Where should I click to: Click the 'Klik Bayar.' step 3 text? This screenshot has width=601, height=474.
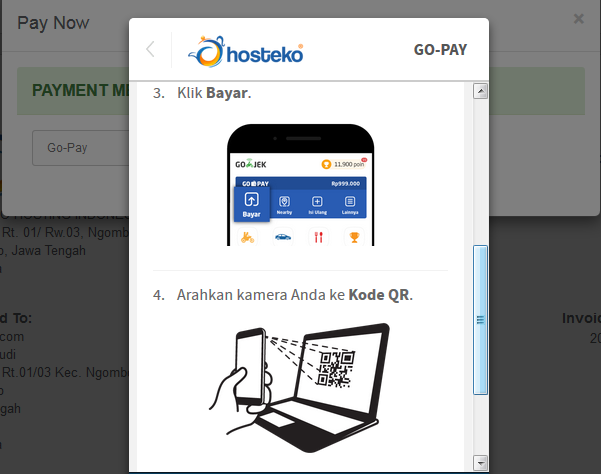click(x=214, y=93)
